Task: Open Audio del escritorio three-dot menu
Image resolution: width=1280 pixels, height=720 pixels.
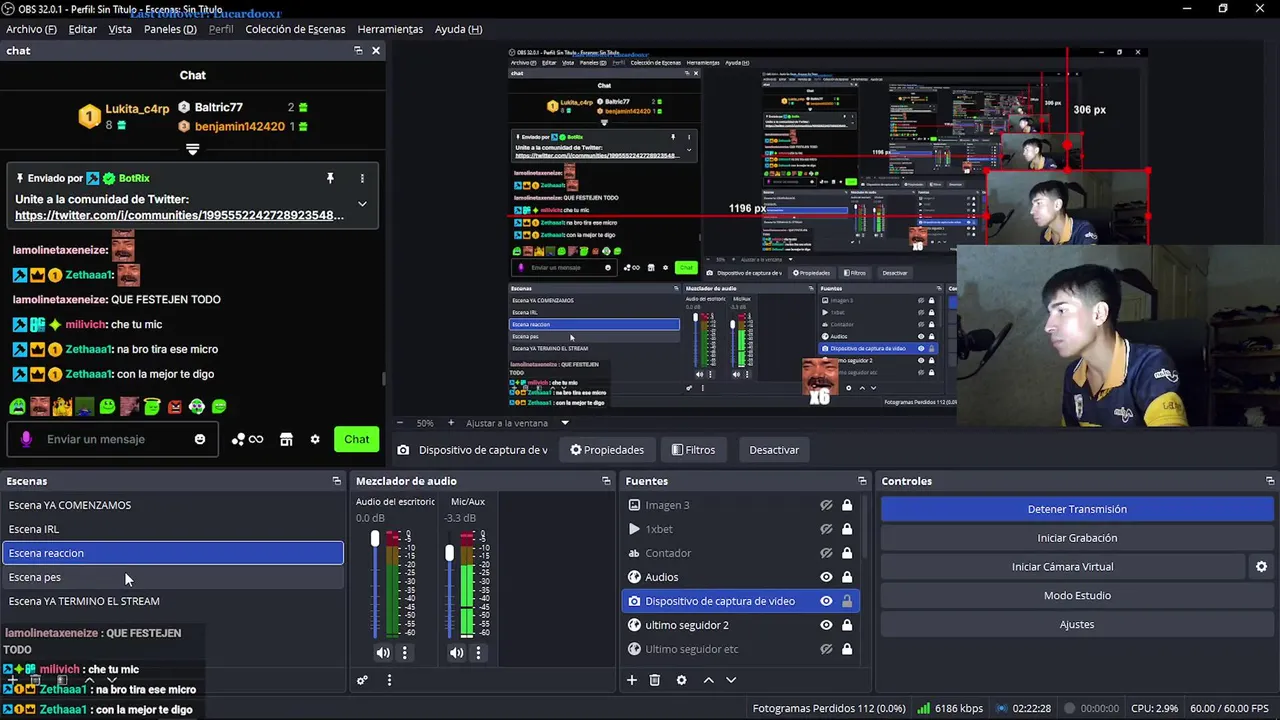Action: [405, 653]
